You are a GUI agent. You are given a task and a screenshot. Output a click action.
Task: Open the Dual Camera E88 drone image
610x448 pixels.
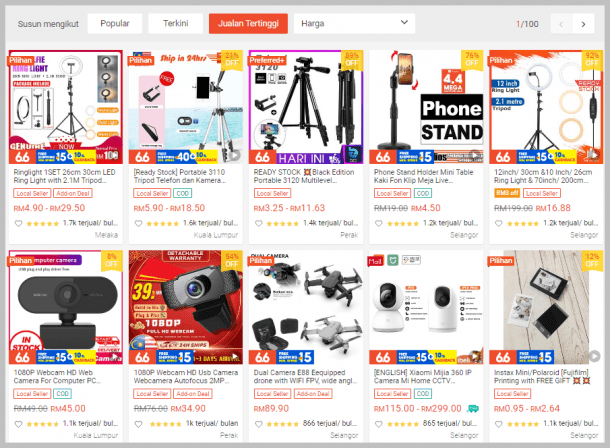point(306,307)
